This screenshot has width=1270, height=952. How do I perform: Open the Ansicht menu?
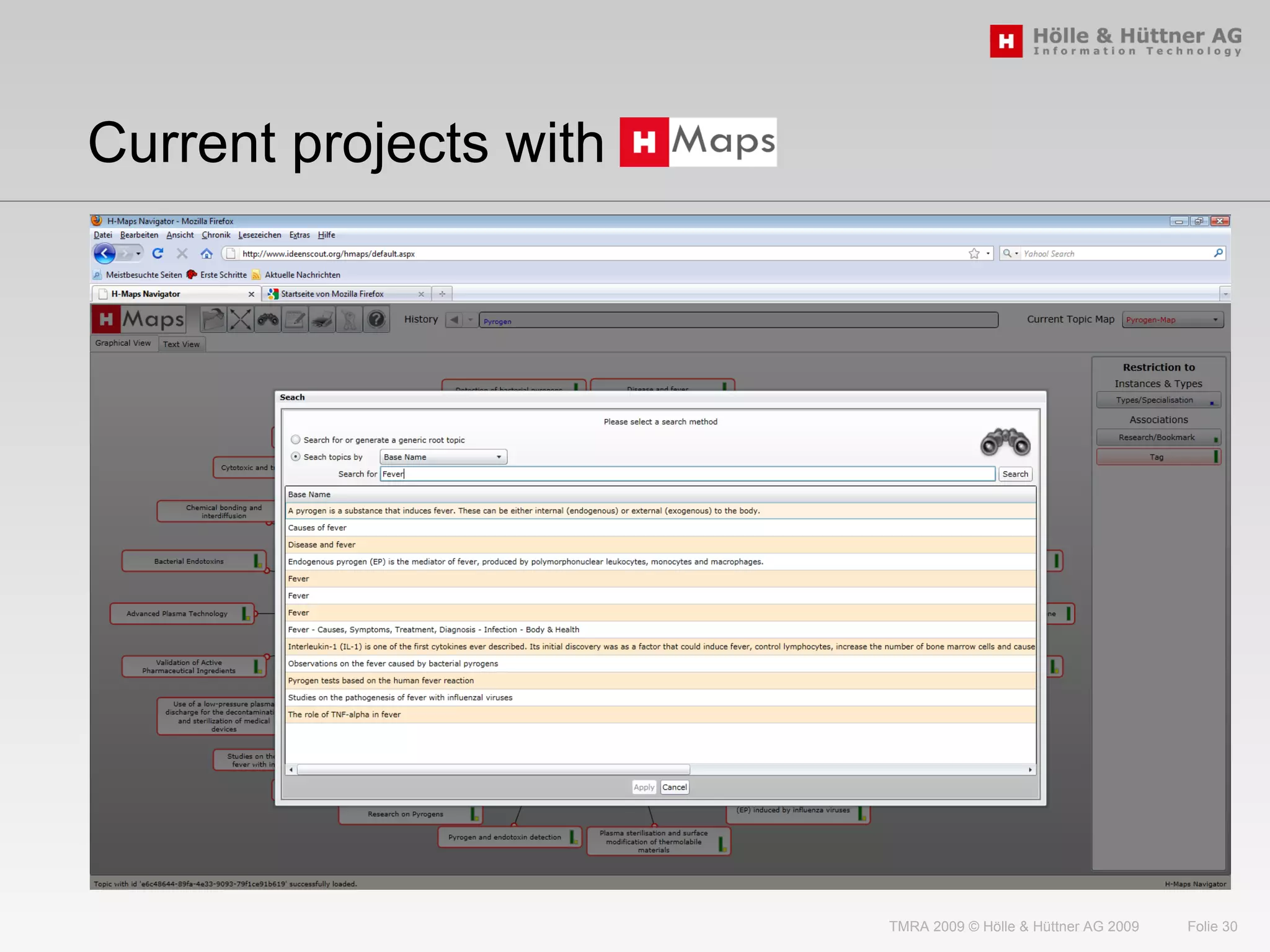point(180,235)
